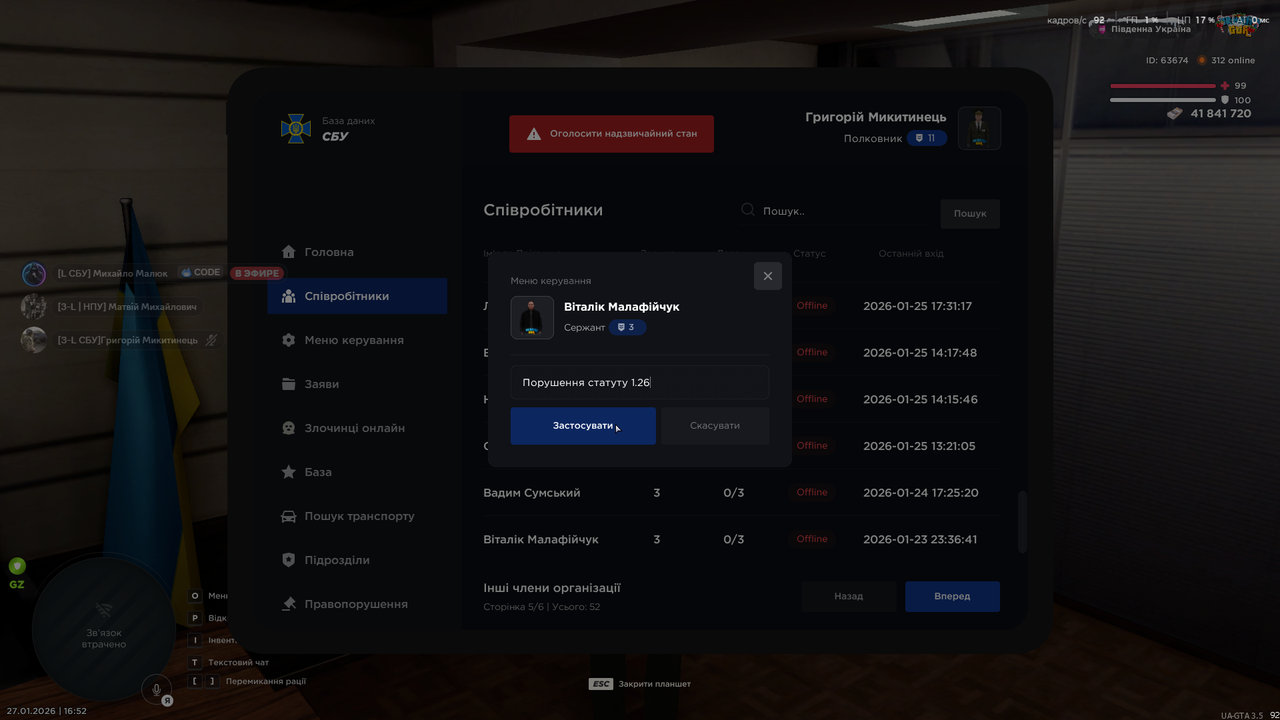
Task: Click Віталік Малафійчук avatar in dialog
Action: [532, 318]
